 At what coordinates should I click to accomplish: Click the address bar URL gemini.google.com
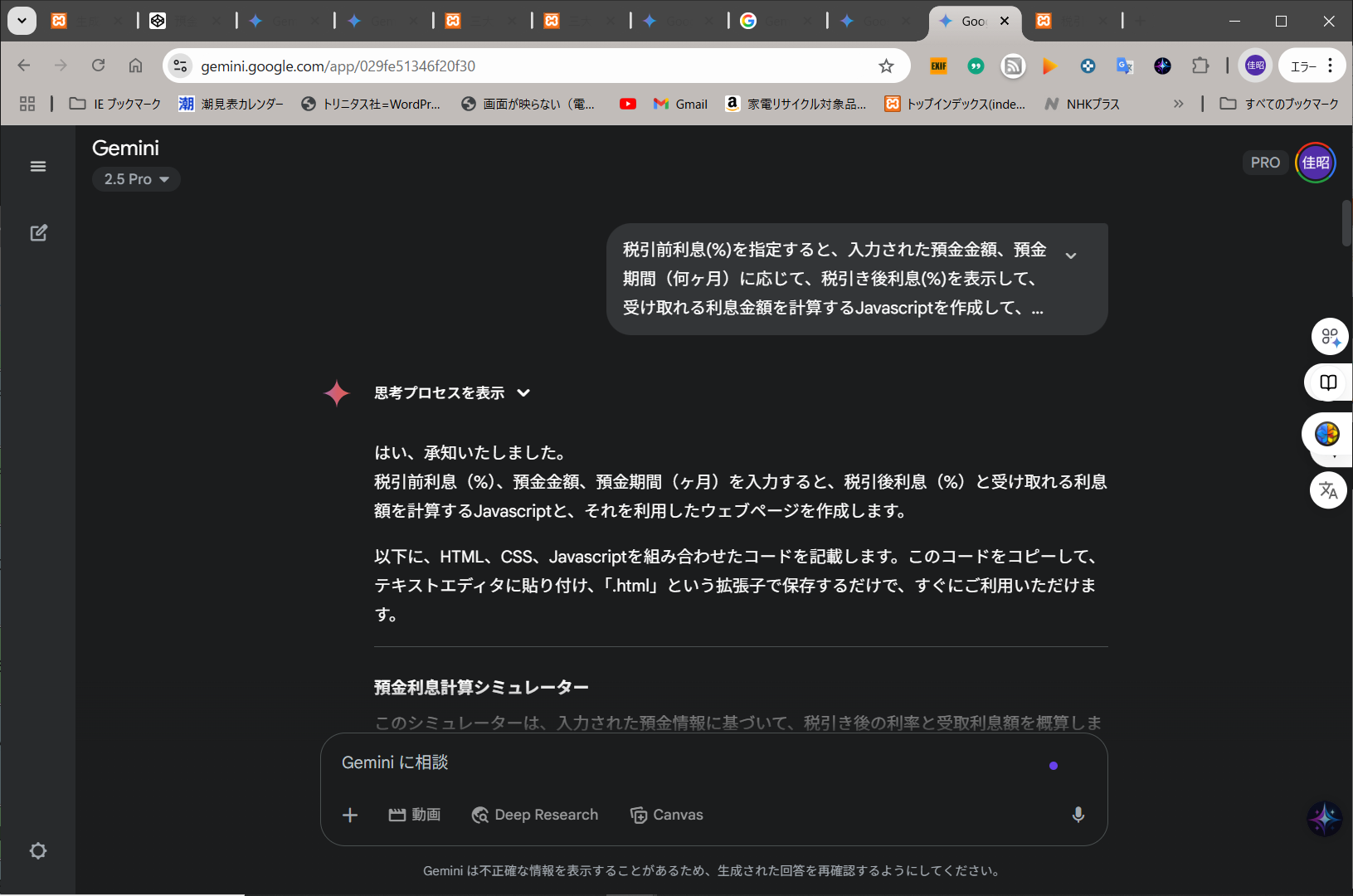(x=338, y=66)
